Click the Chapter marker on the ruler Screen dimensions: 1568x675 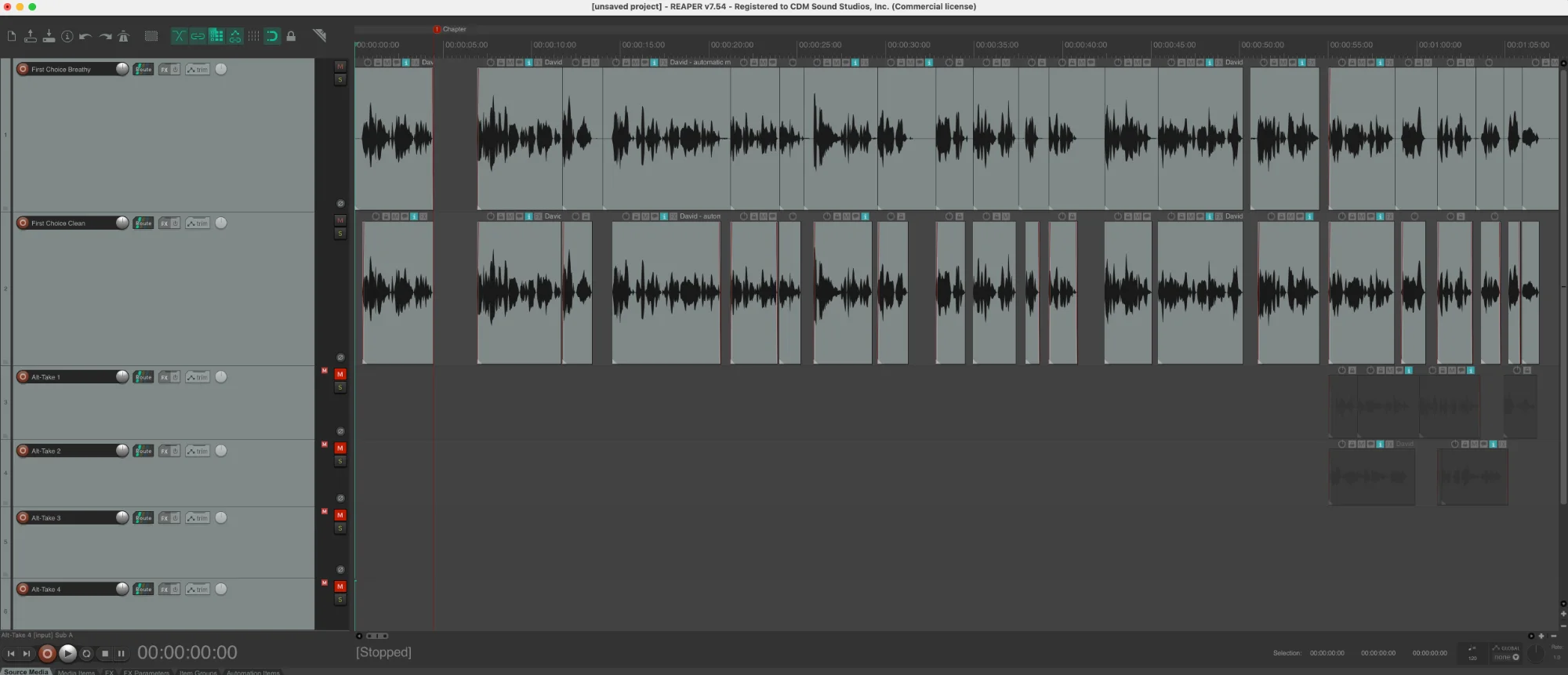[450, 29]
